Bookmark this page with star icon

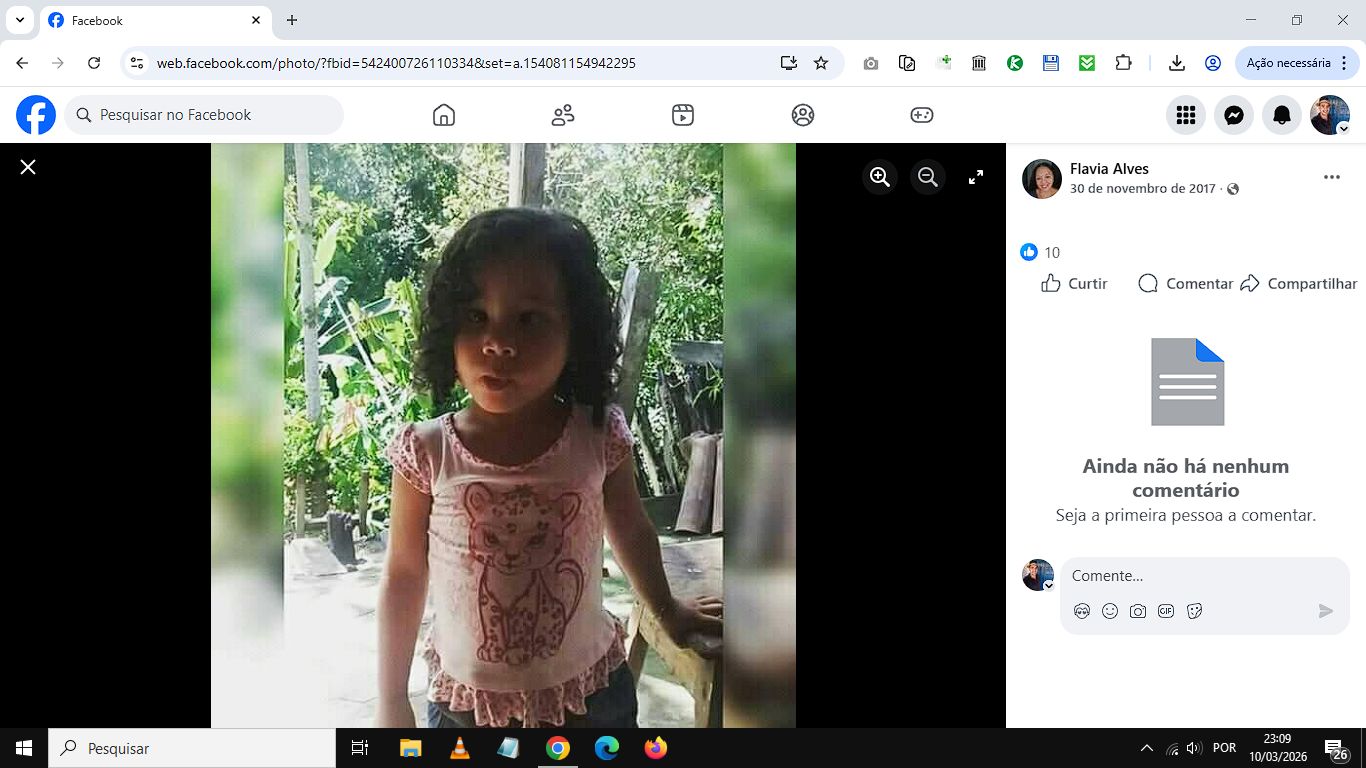click(x=821, y=63)
